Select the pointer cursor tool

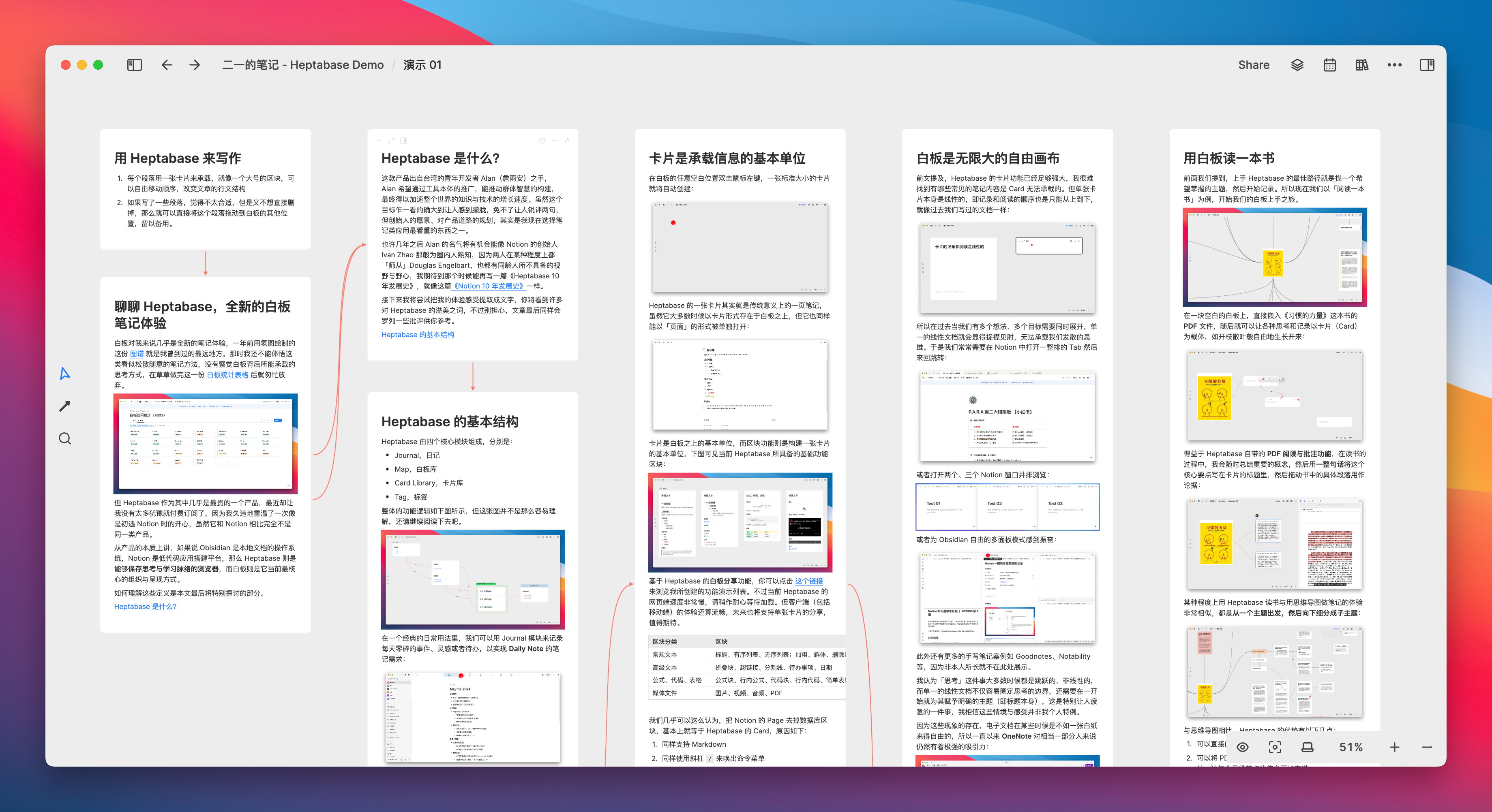[65, 374]
